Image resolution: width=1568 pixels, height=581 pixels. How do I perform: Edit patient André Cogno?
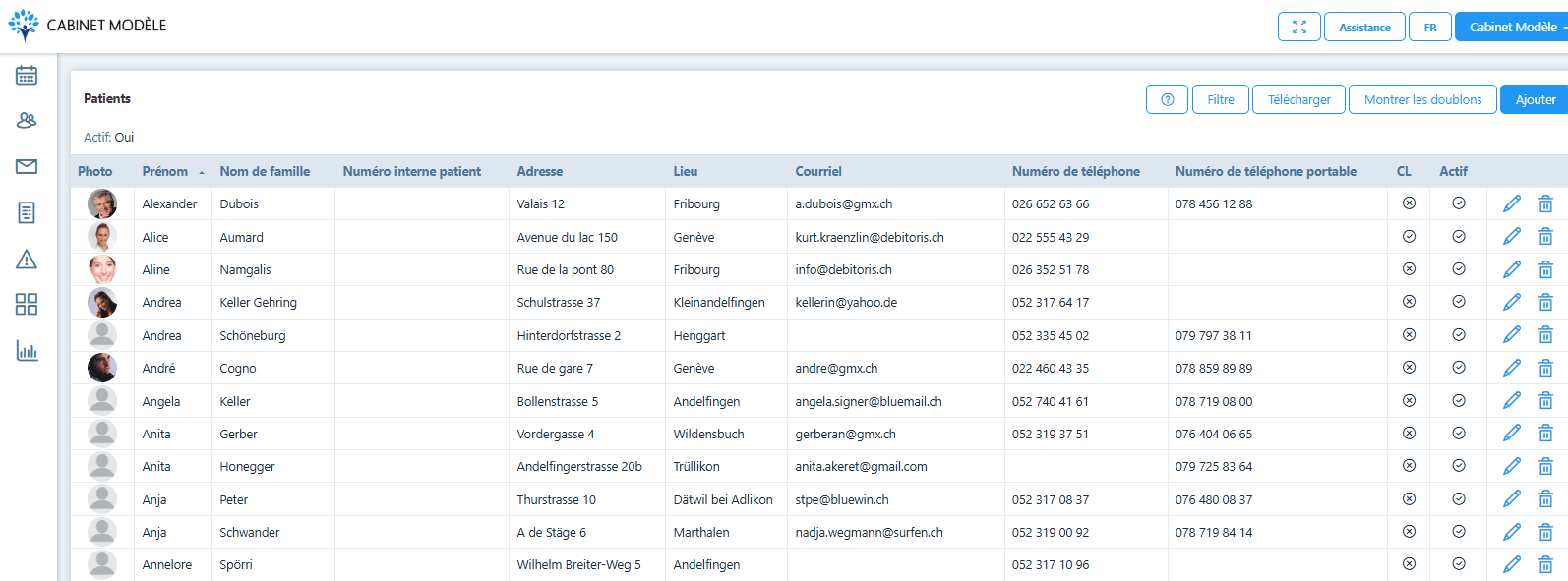click(x=1512, y=368)
